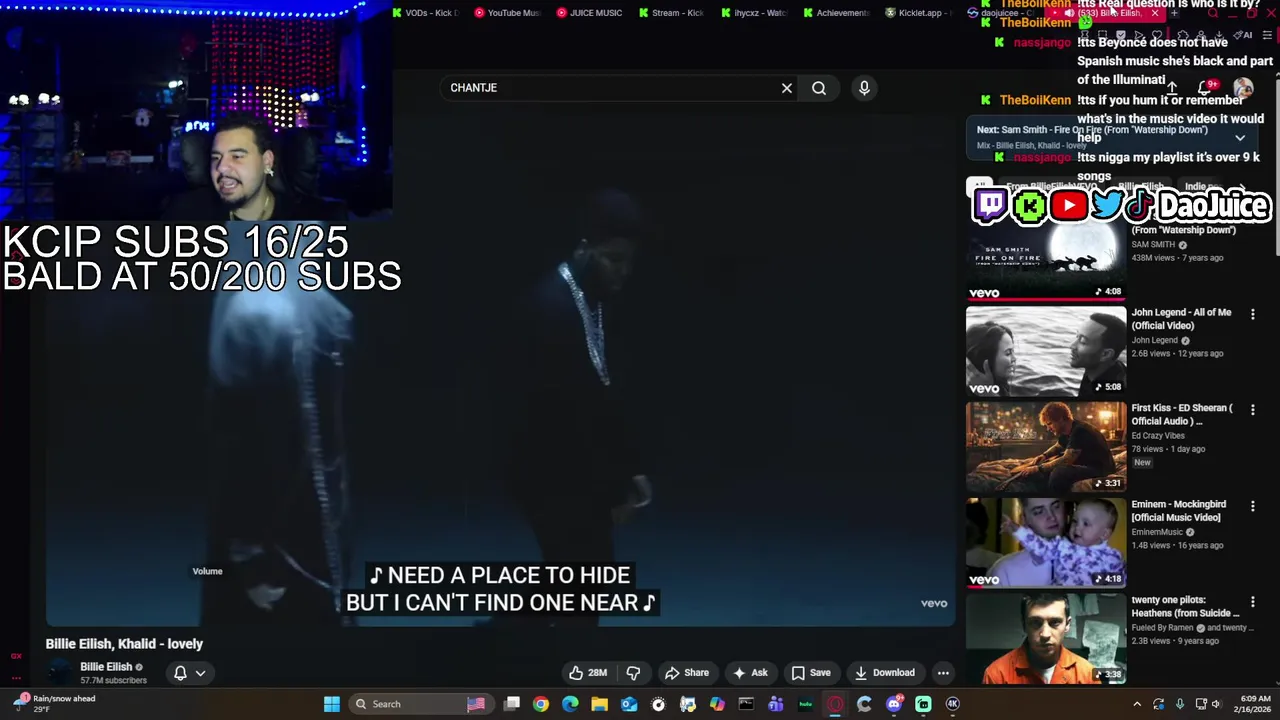Open Microsoft Teams from taskbar

tap(776, 704)
